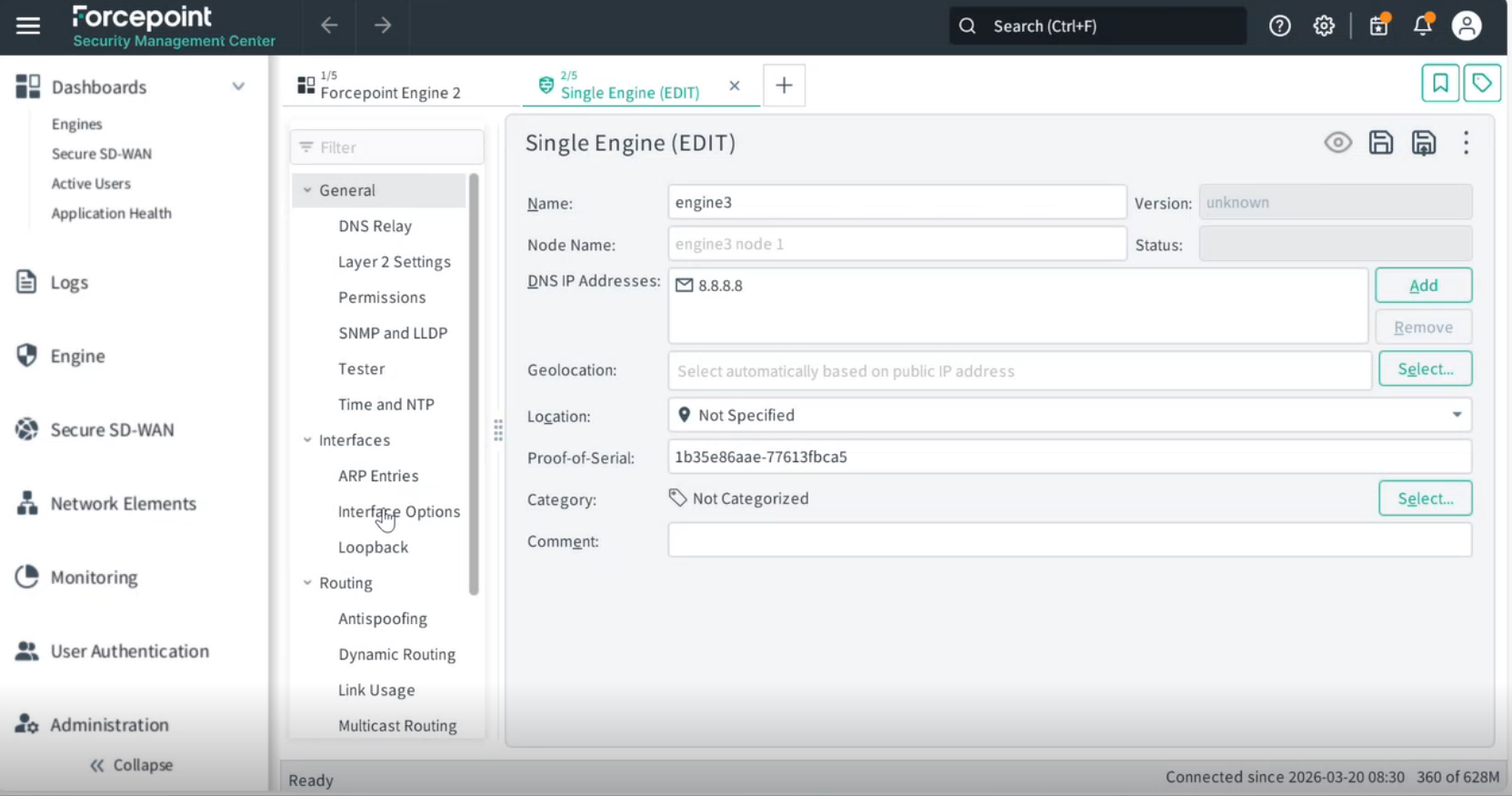Close the Single Engine (EDIT) tab

[x=735, y=86]
